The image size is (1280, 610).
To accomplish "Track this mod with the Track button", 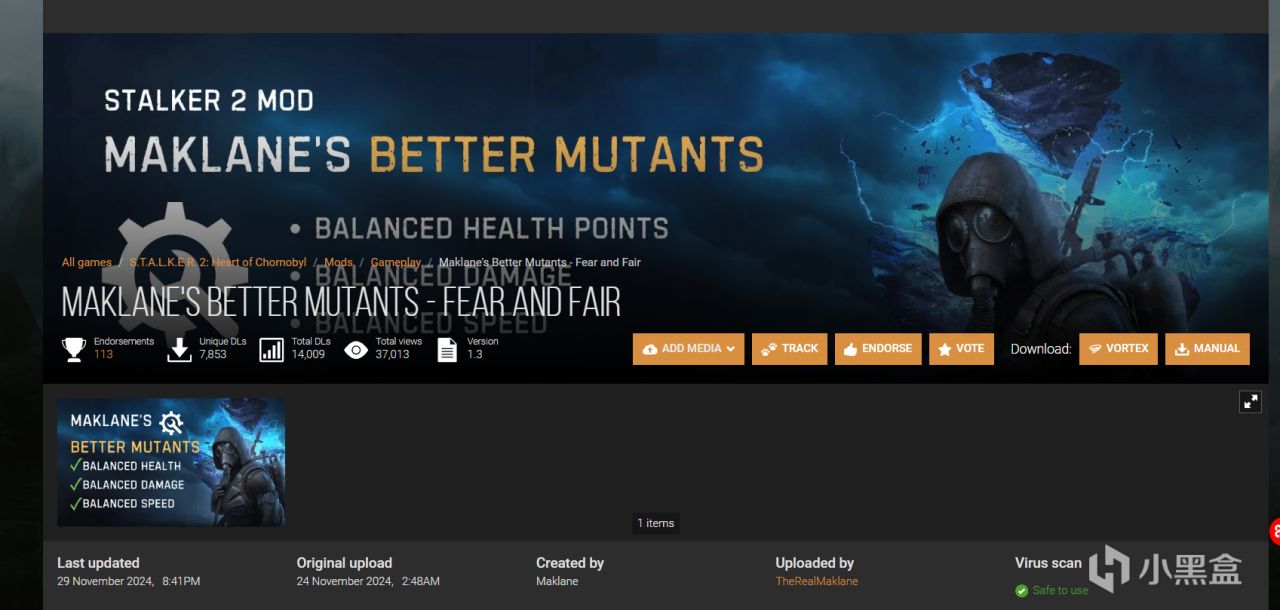I will click(x=789, y=349).
